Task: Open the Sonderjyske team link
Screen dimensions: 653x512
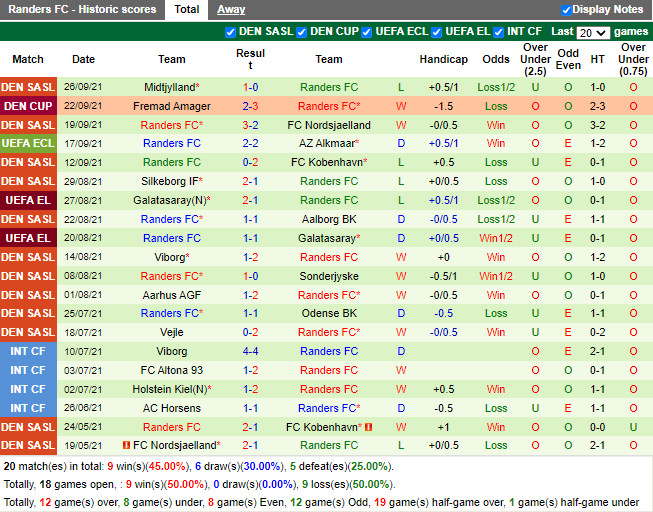Action: coord(329,276)
